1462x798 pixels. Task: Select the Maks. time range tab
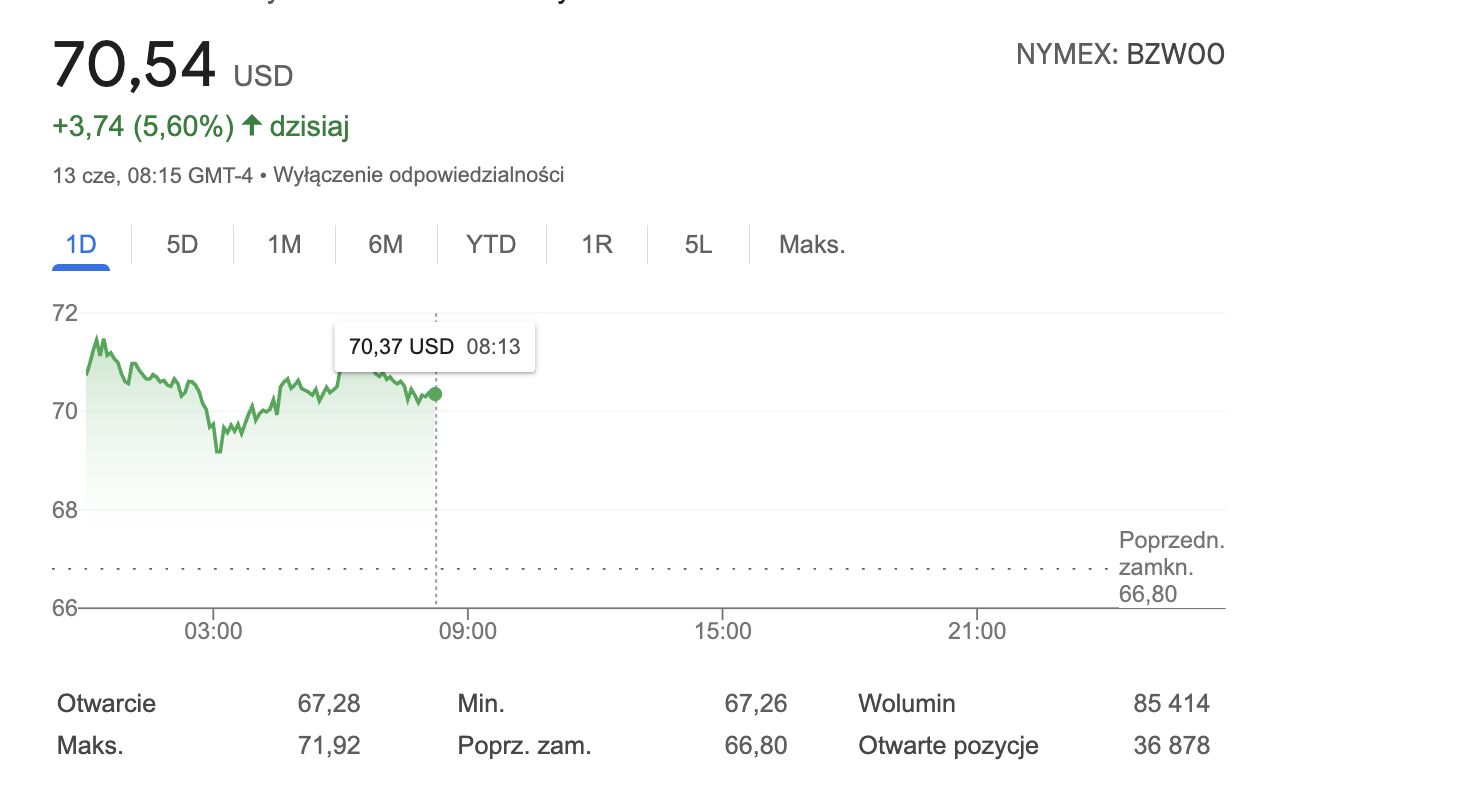(812, 245)
